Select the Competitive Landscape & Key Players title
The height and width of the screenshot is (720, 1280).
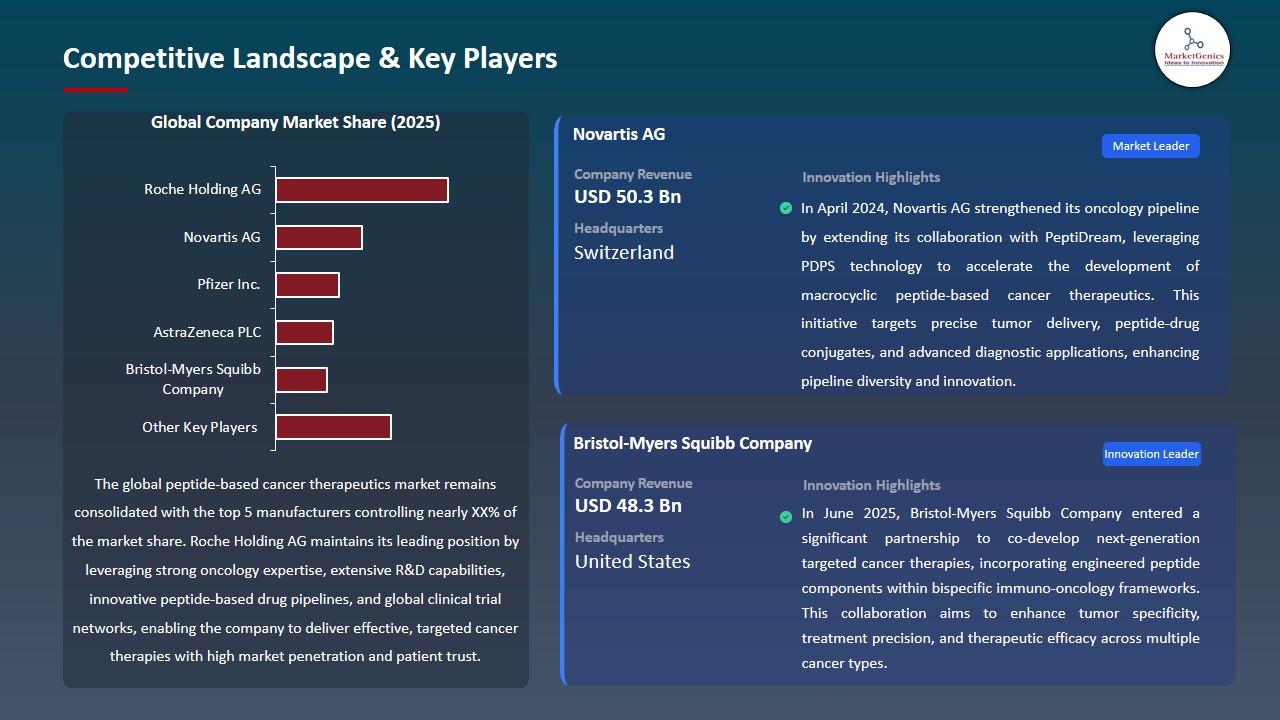310,58
